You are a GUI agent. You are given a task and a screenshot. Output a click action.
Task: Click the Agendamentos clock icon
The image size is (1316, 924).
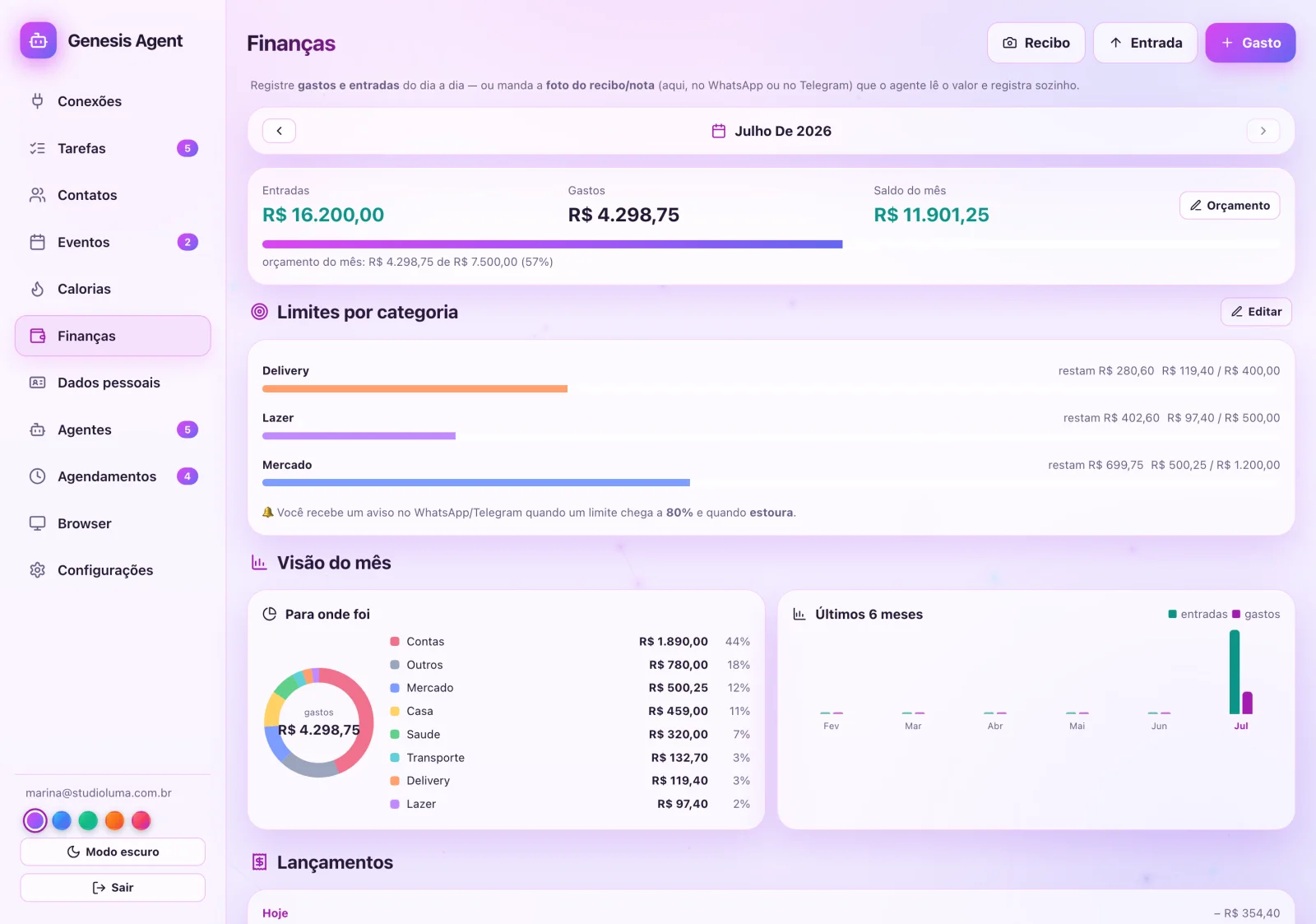point(38,476)
